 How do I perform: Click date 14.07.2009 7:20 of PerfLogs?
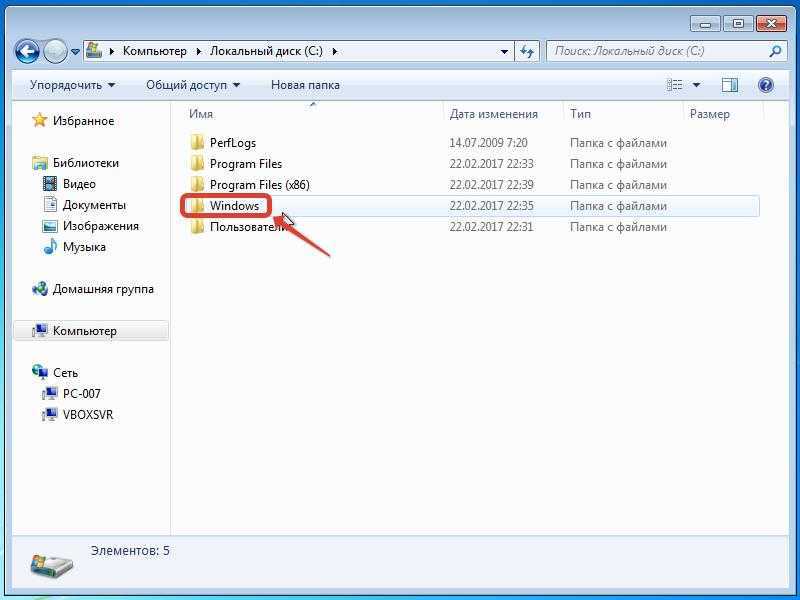pos(488,143)
